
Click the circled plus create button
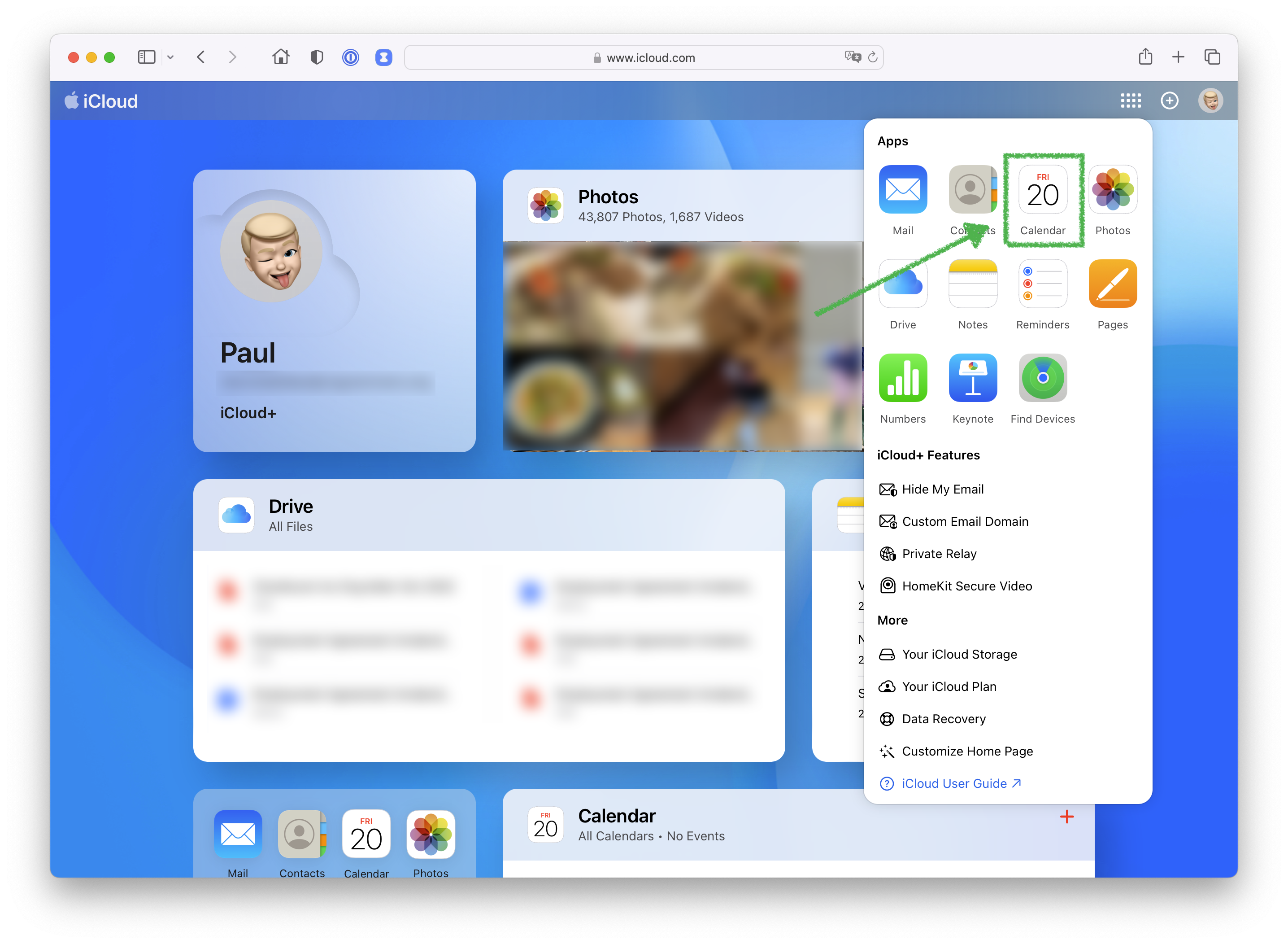point(1169,101)
